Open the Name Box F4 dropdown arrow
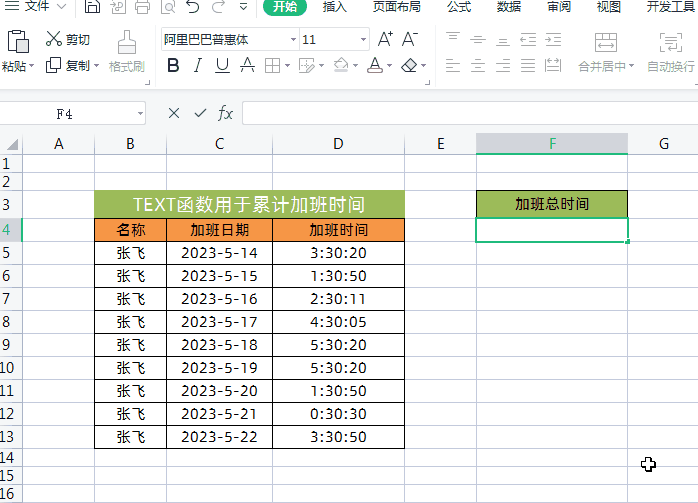The width and height of the screenshot is (698, 503). tap(140, 114)
